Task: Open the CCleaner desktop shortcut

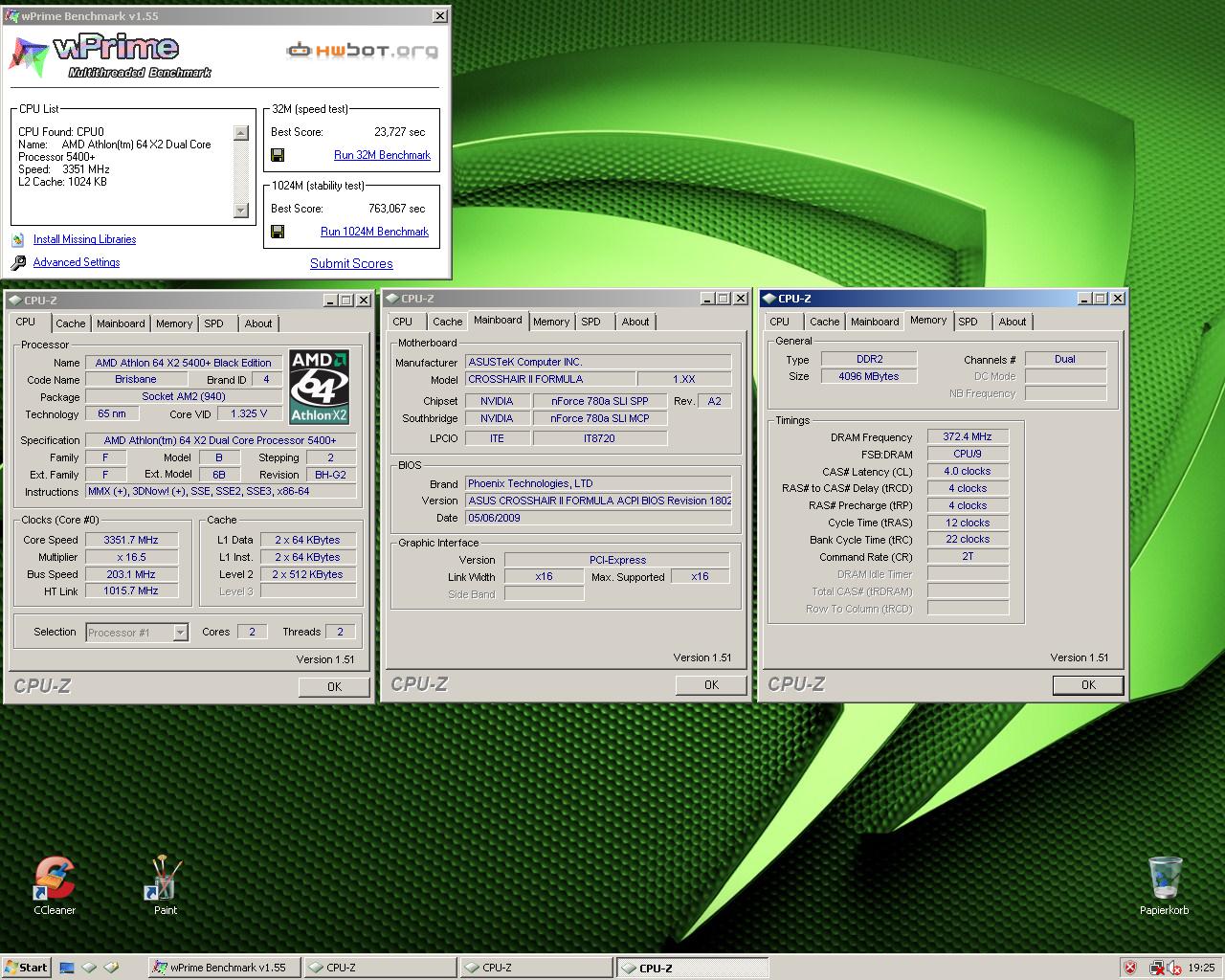Action: 55,878
